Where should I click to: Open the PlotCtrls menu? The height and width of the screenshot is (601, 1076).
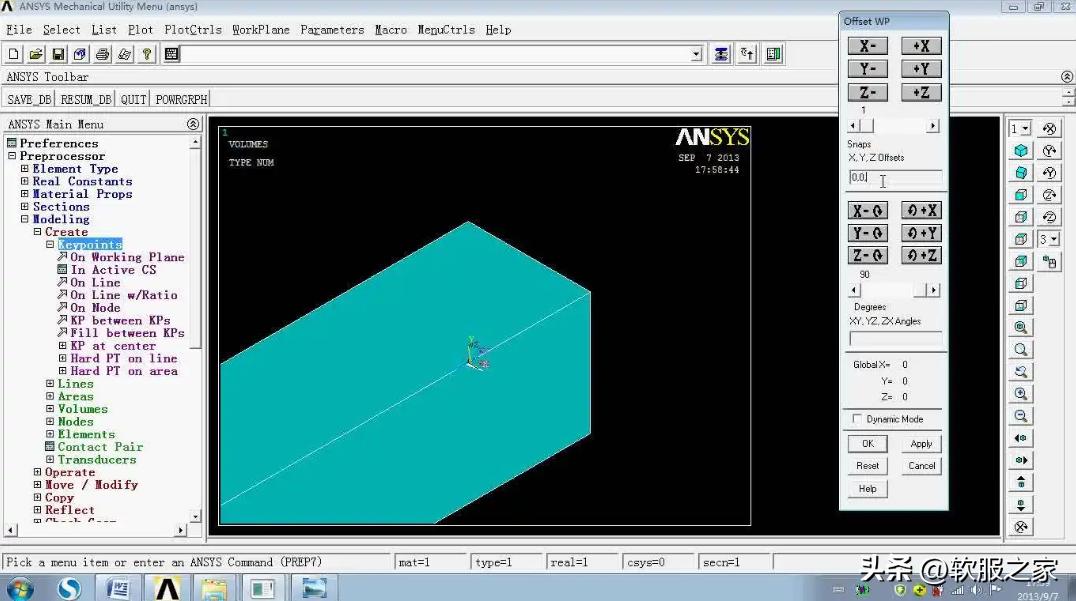click(193, 30)
